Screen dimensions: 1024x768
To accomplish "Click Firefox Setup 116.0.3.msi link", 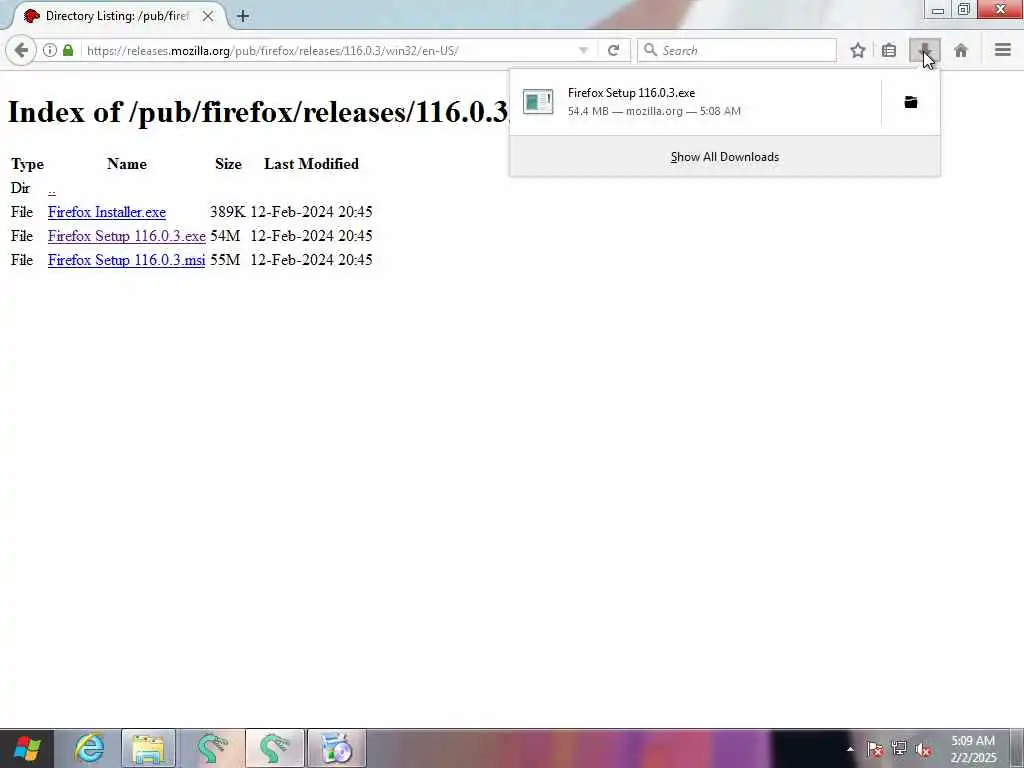I will (x=127, y=260).
